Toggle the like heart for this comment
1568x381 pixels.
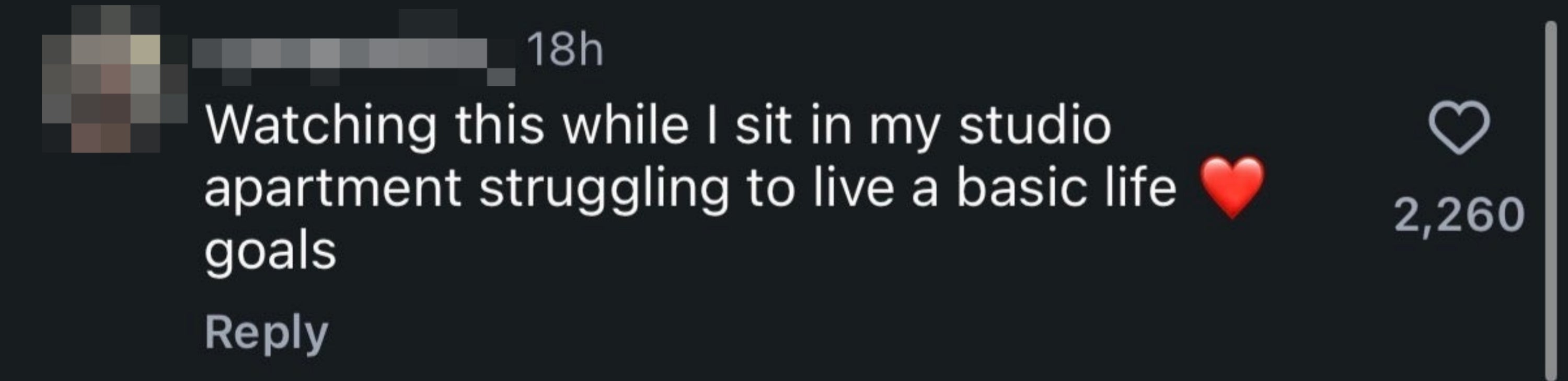point(1459,127)
